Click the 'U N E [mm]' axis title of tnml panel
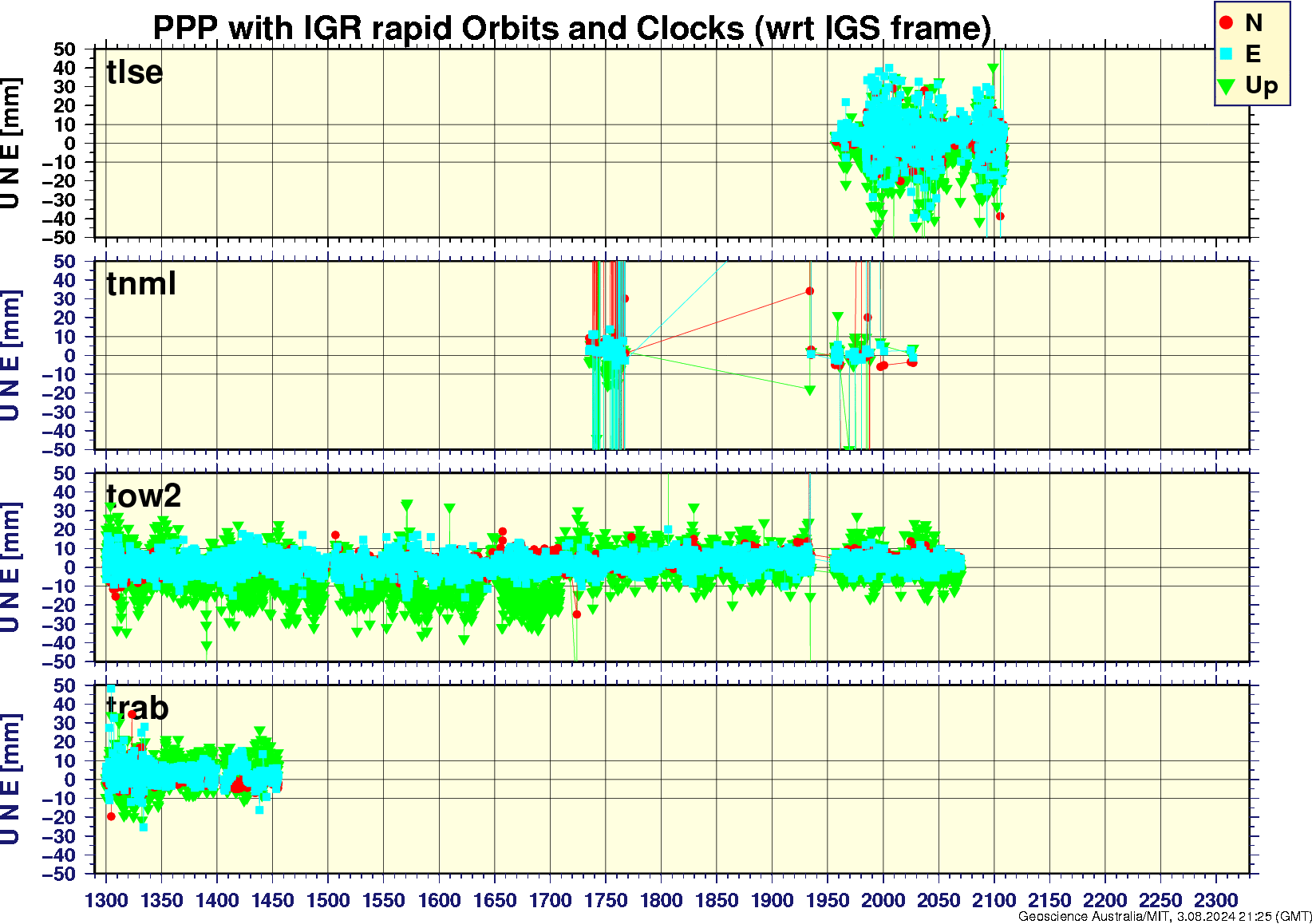Viewport: 1312px width, 924px height. click(x=11, y=356)
